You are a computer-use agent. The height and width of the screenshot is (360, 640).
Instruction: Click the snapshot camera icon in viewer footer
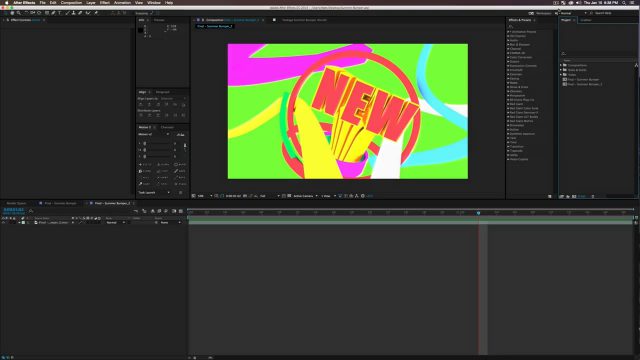point(244,196)
